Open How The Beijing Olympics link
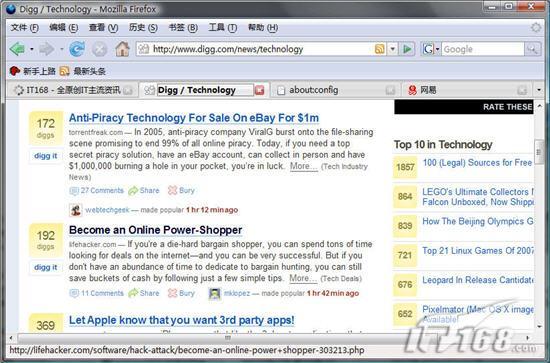550x363 pixels. click(478, 221)
